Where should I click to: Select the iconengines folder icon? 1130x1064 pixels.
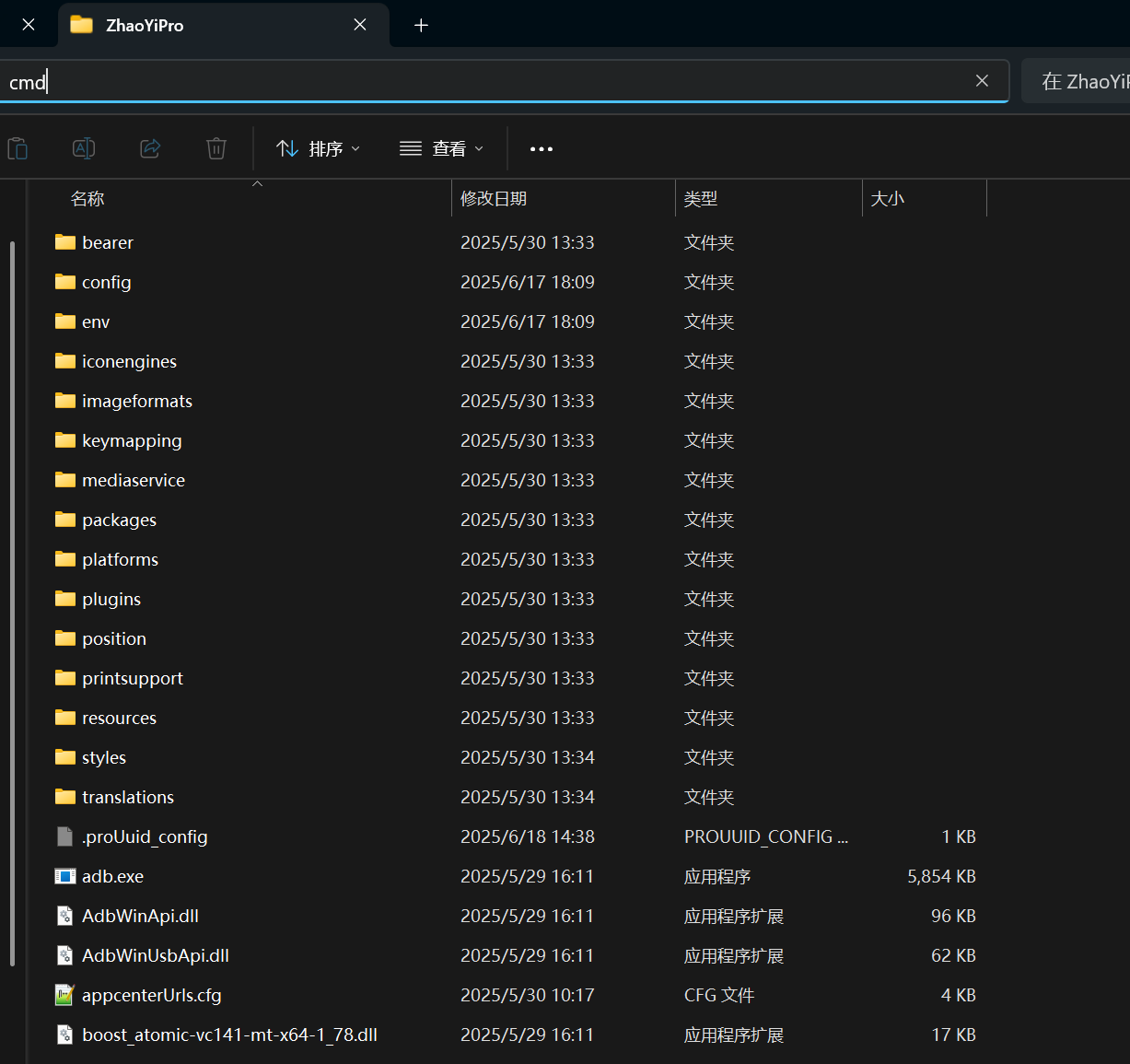click(64, 361)
